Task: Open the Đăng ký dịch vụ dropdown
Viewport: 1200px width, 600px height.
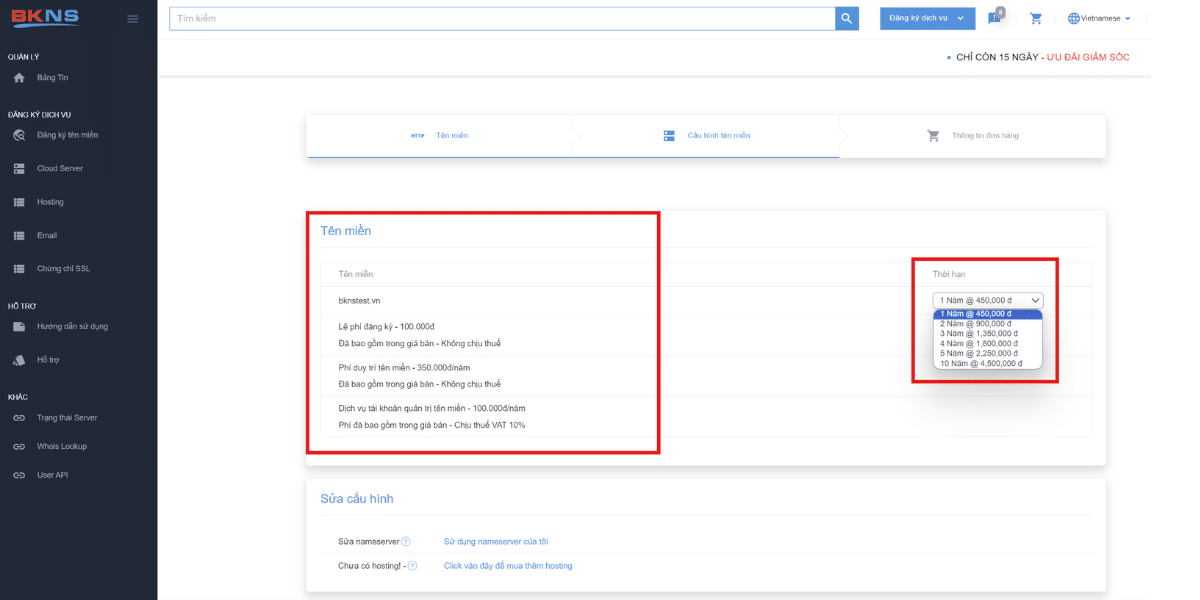Action: click(x=926, y=19)
